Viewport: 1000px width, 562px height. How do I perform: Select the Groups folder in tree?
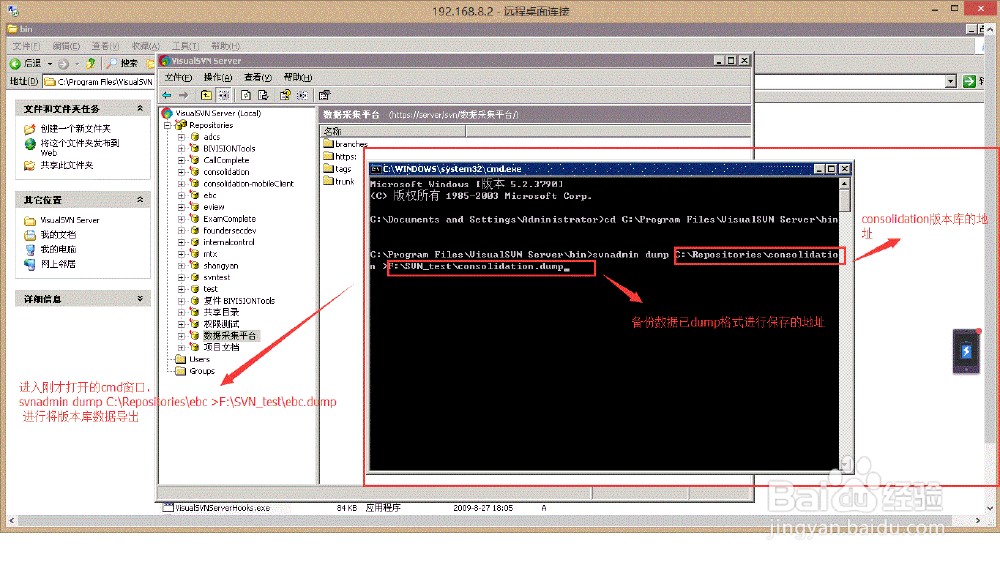[x=195, y=371]
